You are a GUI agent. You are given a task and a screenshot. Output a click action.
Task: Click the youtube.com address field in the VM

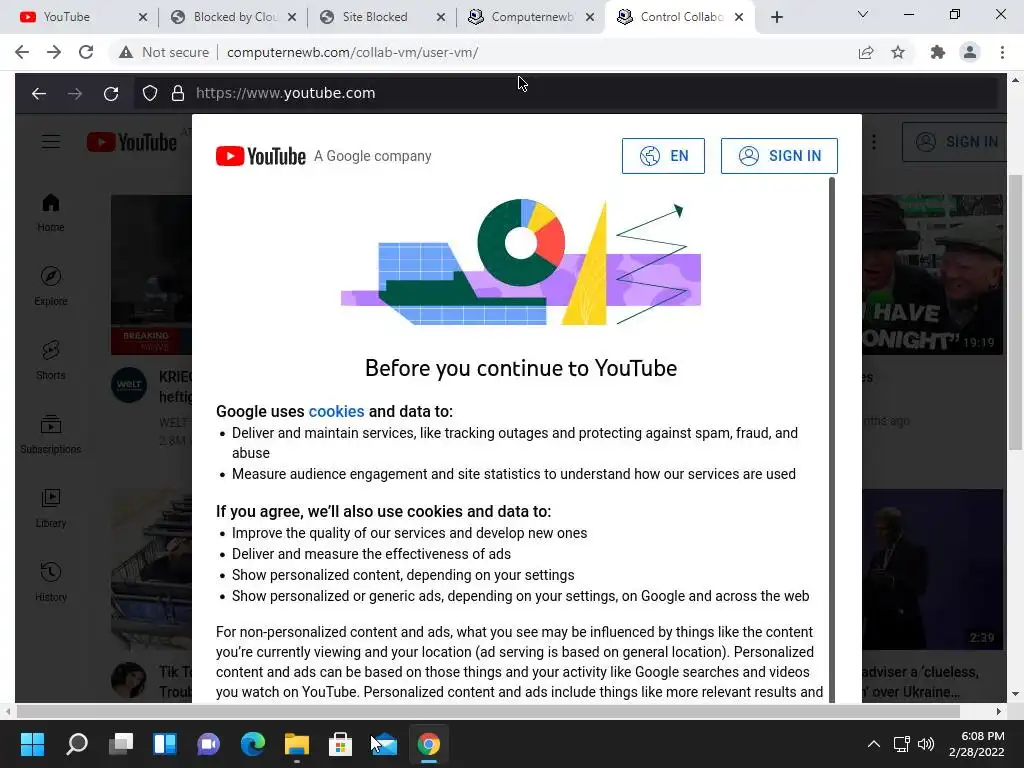[x=566, y=93]
